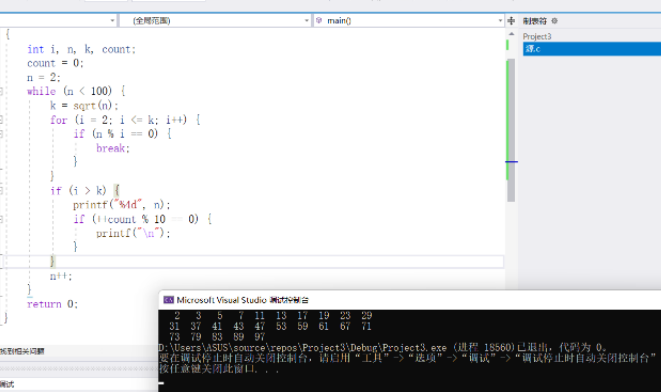Click the editor scrollbar up arrow
Viewport: 661px width, 392px height.
point(511,34)
